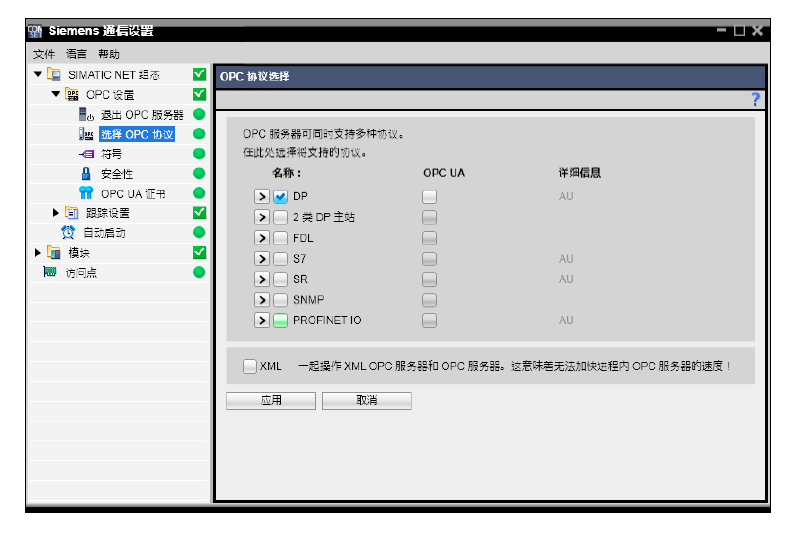Tick the XML checkbox

click(x=250, y=366)
